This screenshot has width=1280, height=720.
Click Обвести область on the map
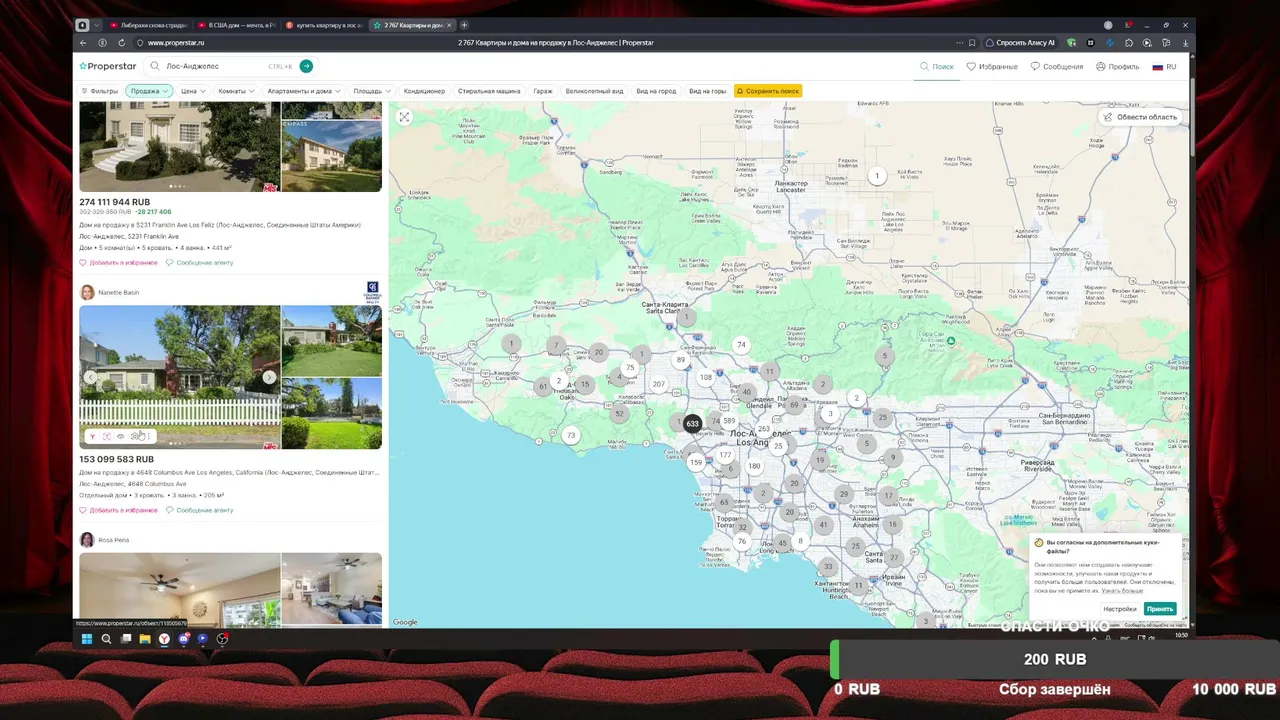(1141, 117)
